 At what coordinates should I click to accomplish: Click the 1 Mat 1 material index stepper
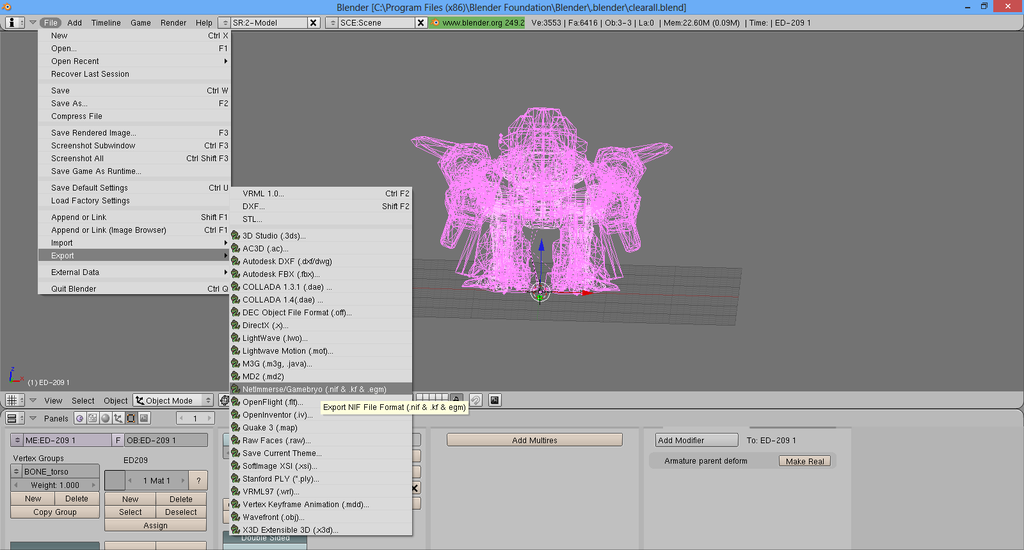pos(157,480)
